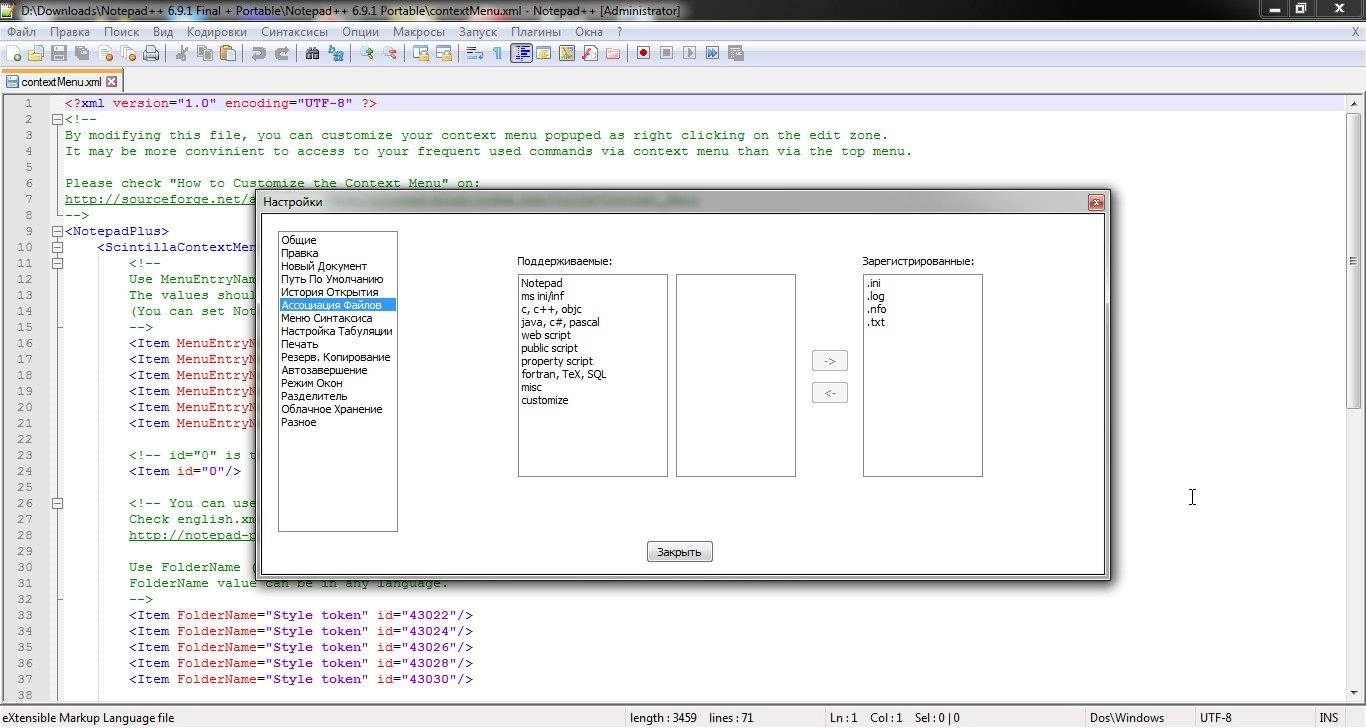
Task: Click Run macro multiple times icon
Action: tap(712, 54)
